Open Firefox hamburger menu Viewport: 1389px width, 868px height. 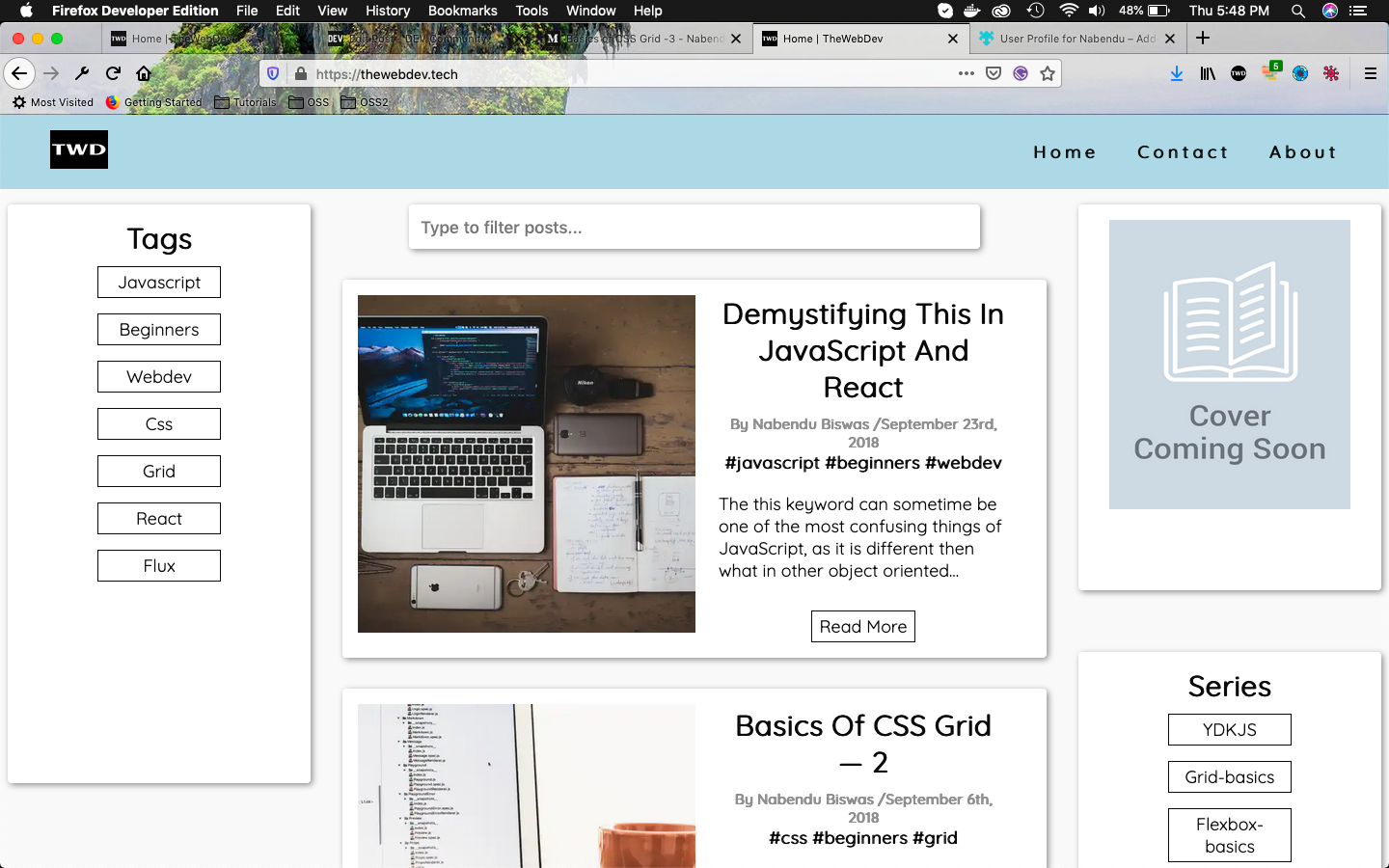tap(1370, 73)
